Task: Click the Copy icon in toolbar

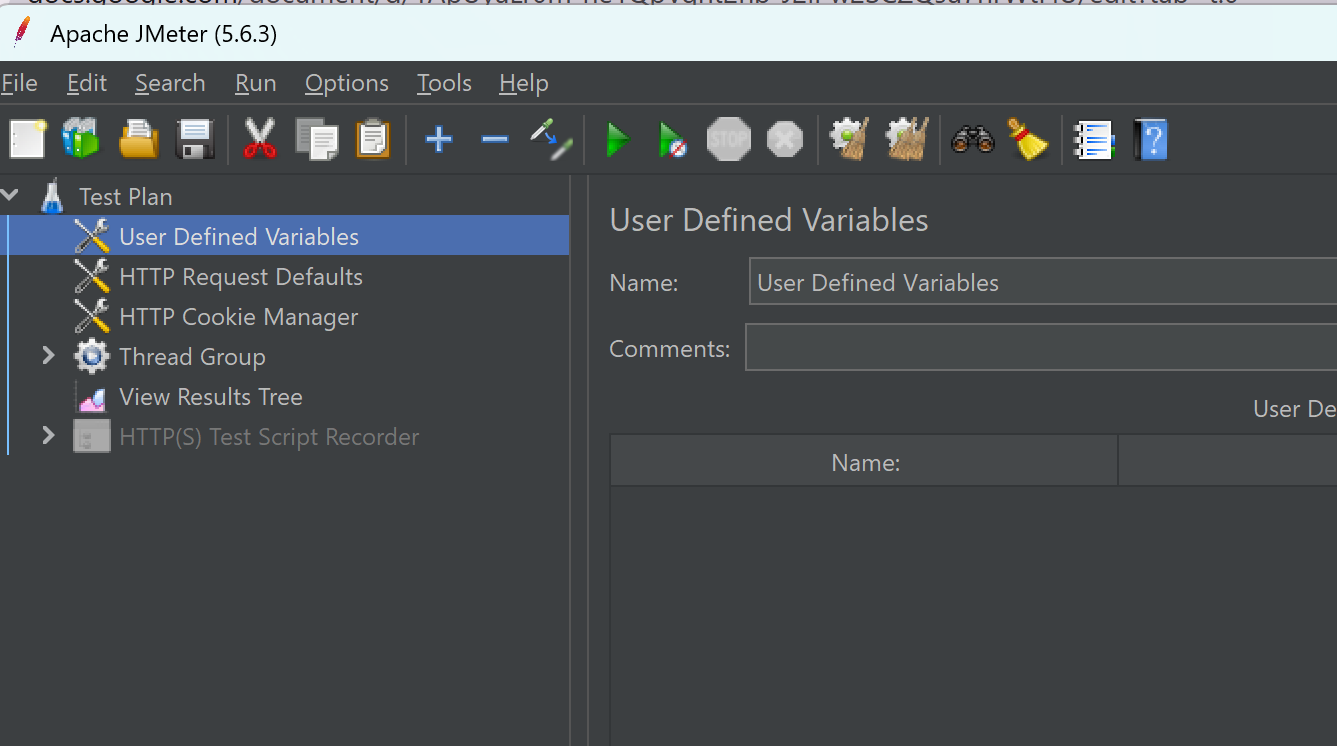Action: click(x=317, y=139)
